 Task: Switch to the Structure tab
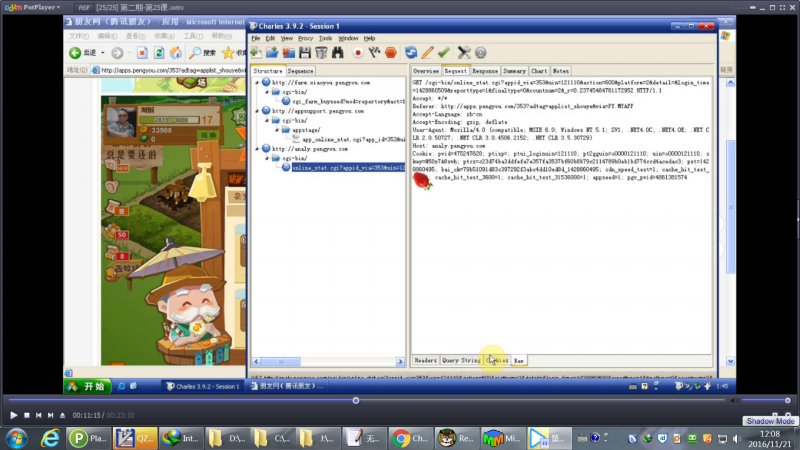click(268, 71)
